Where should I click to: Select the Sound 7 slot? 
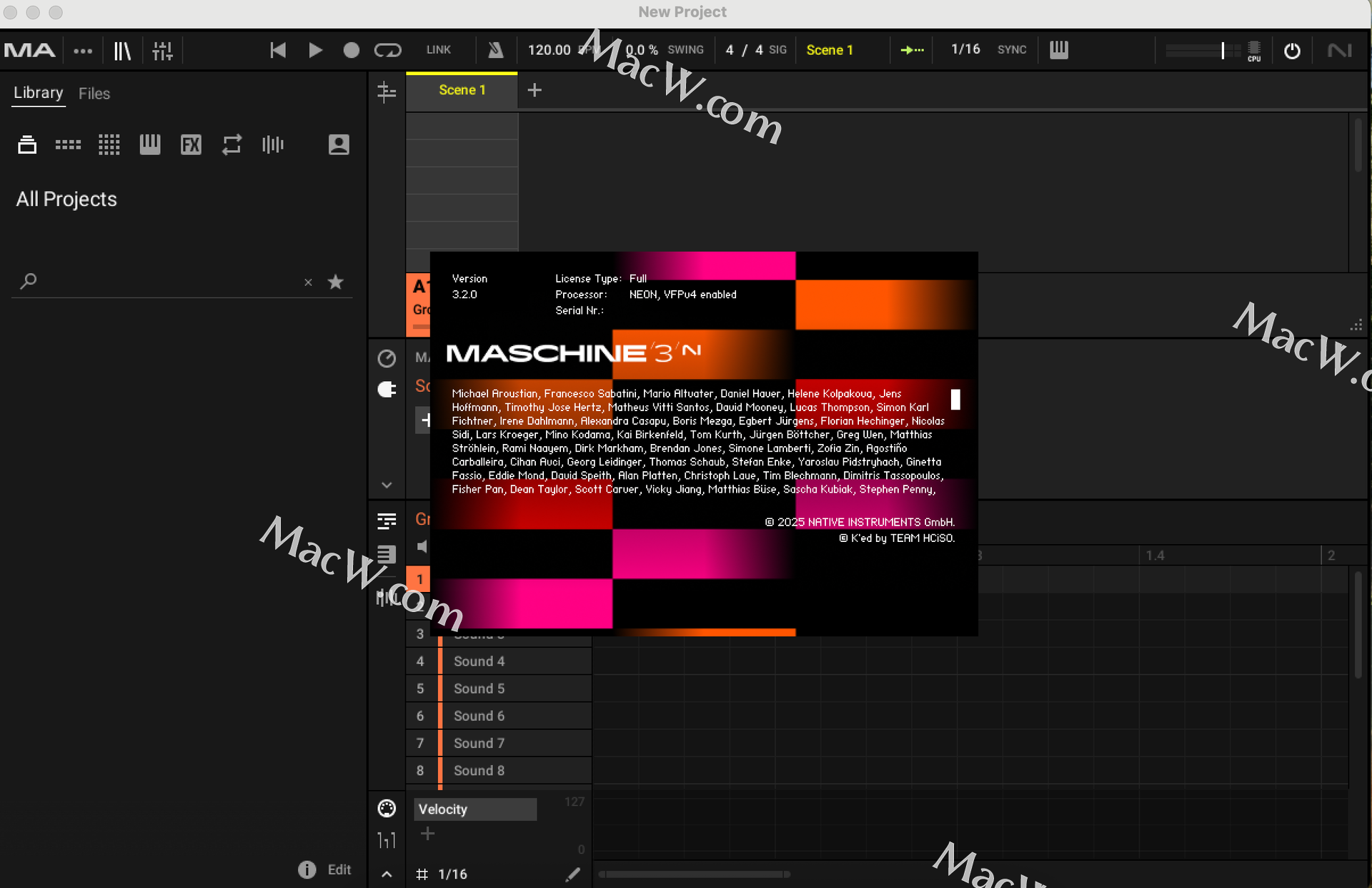pos(499,743)
